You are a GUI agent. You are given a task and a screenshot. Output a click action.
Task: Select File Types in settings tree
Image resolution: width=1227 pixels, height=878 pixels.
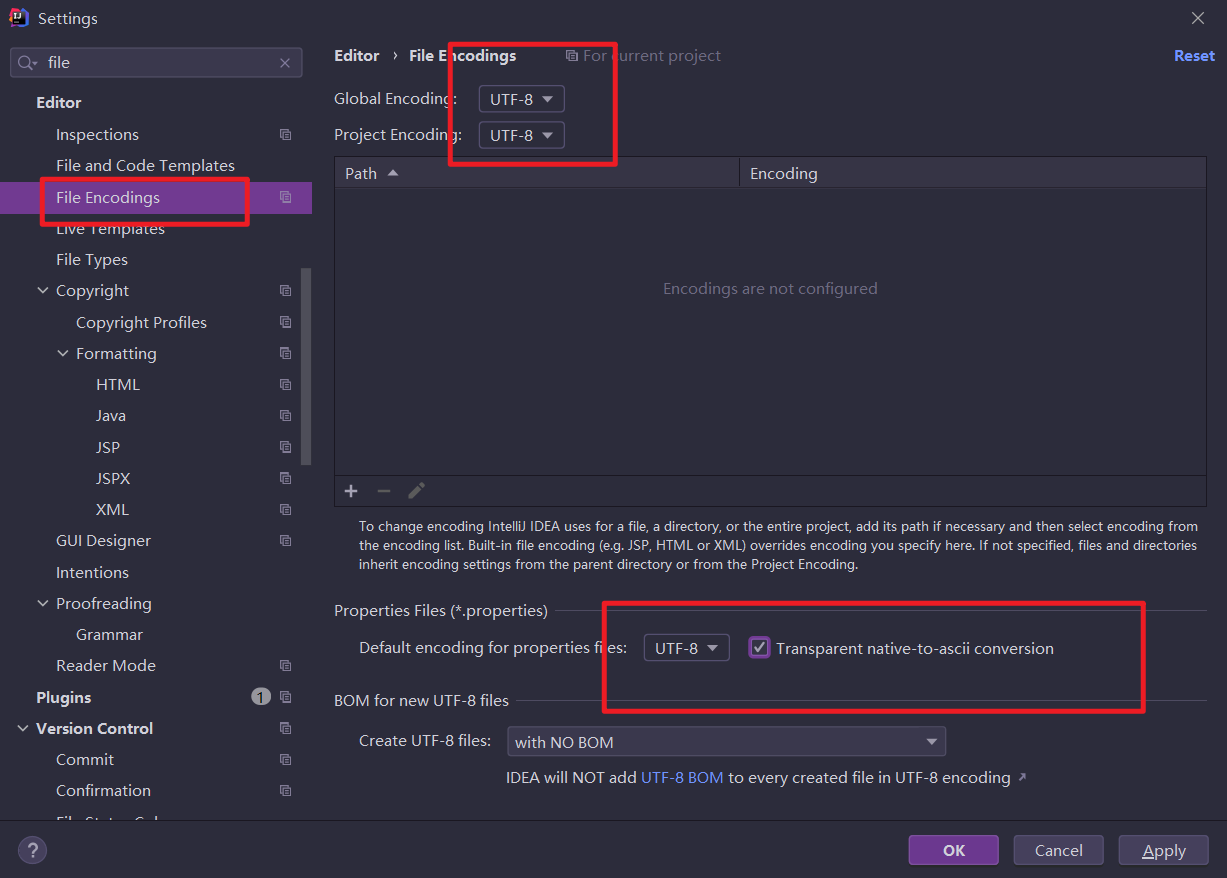[x=92, y=260]
